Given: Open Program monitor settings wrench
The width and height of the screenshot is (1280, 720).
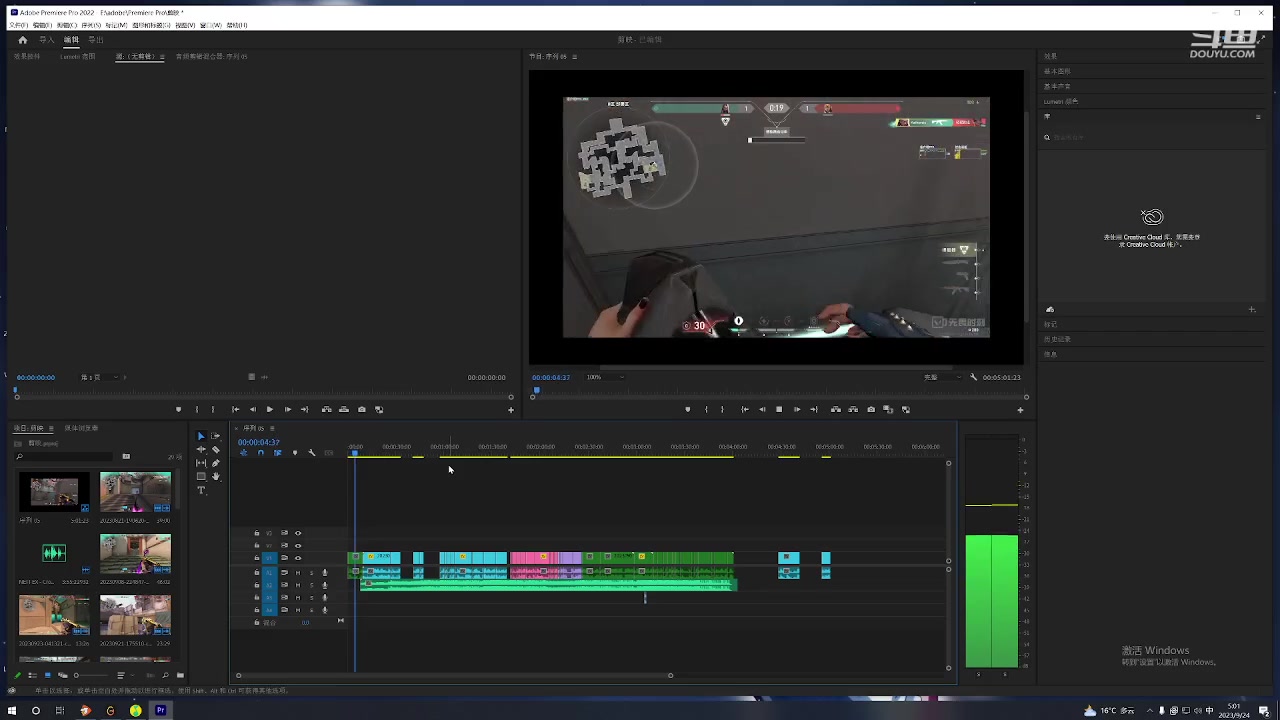Looking at the screenshot, I should (x=973, y=377).
